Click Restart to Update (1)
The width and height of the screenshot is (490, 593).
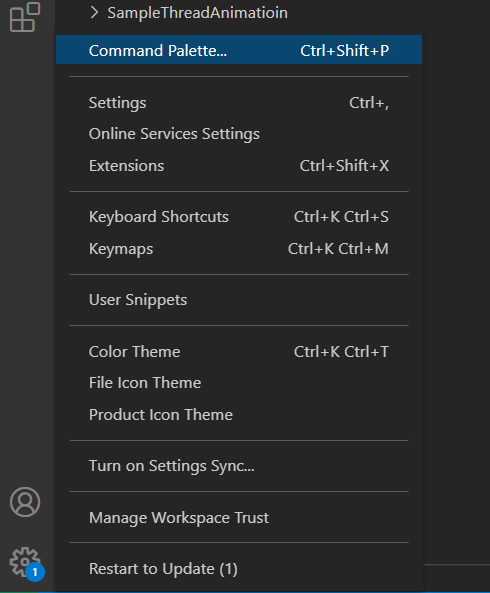(x=239, y=569)
